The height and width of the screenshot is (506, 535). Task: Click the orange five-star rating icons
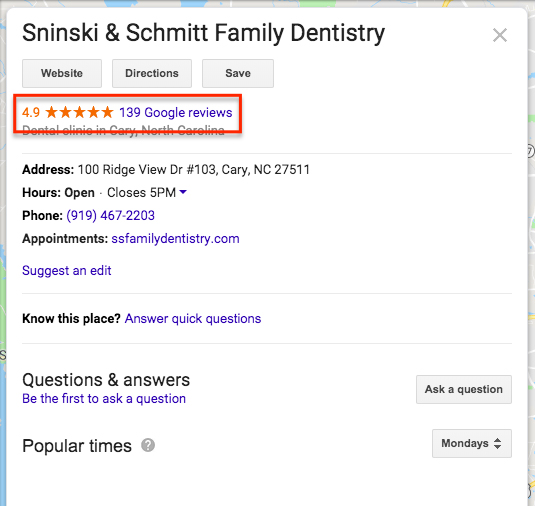79,112
